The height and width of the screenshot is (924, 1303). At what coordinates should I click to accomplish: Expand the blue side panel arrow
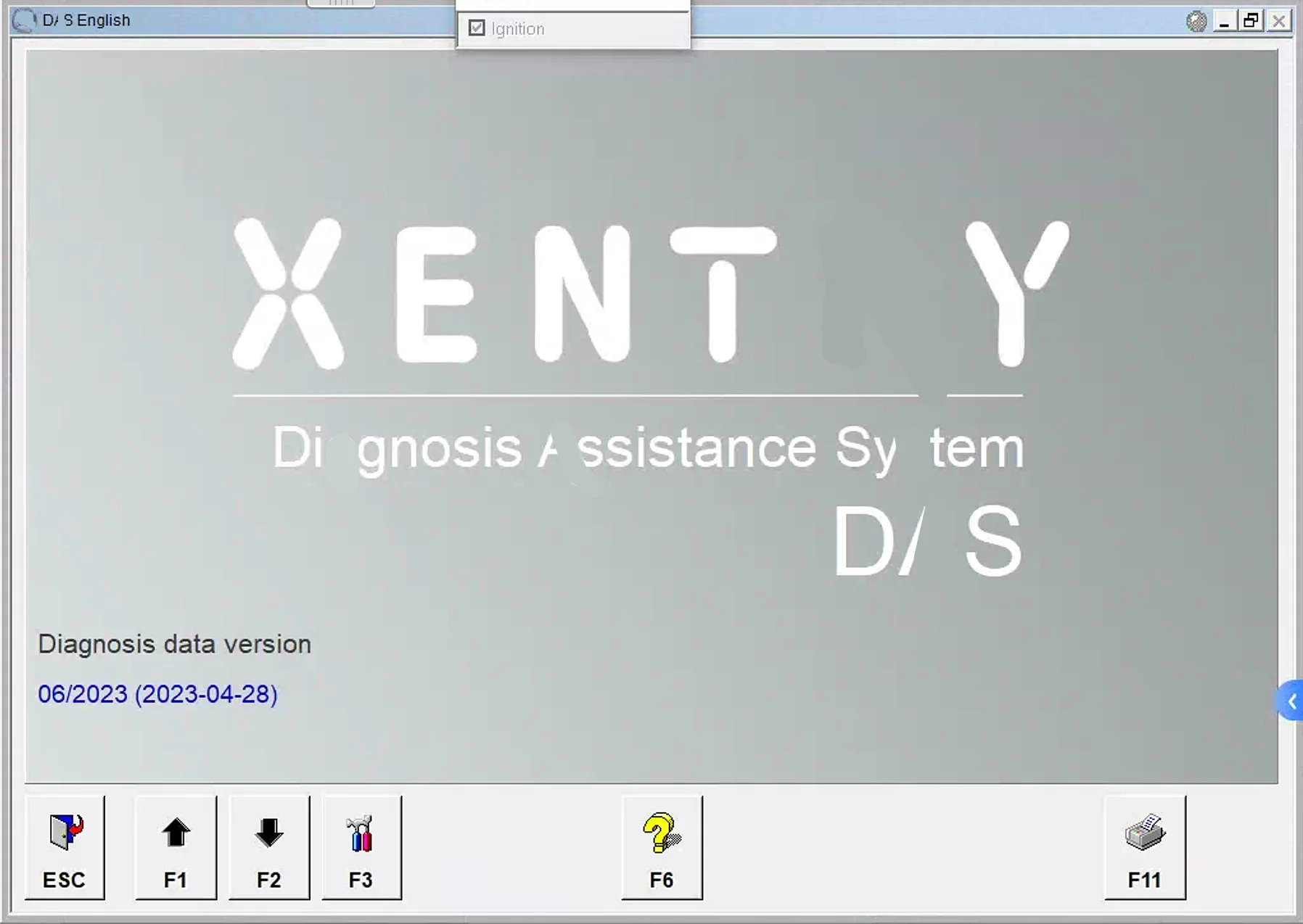1291,701
